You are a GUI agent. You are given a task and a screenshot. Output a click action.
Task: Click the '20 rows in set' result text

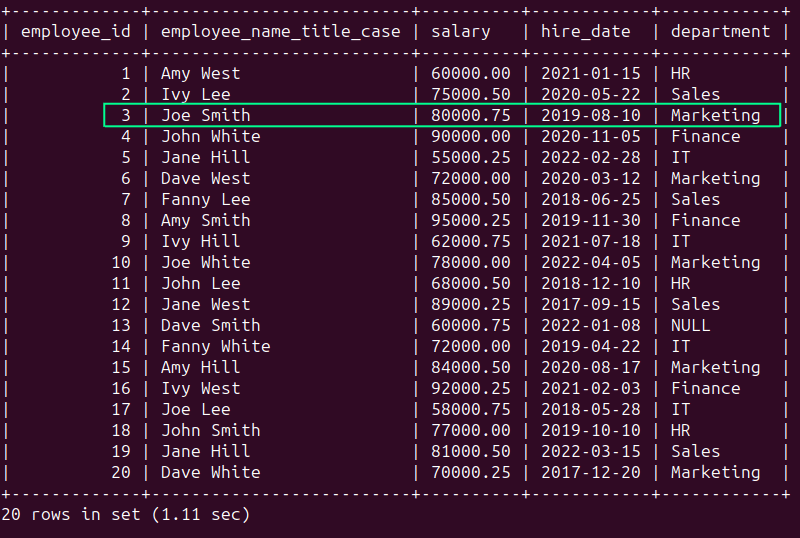(x=125, y=515)
